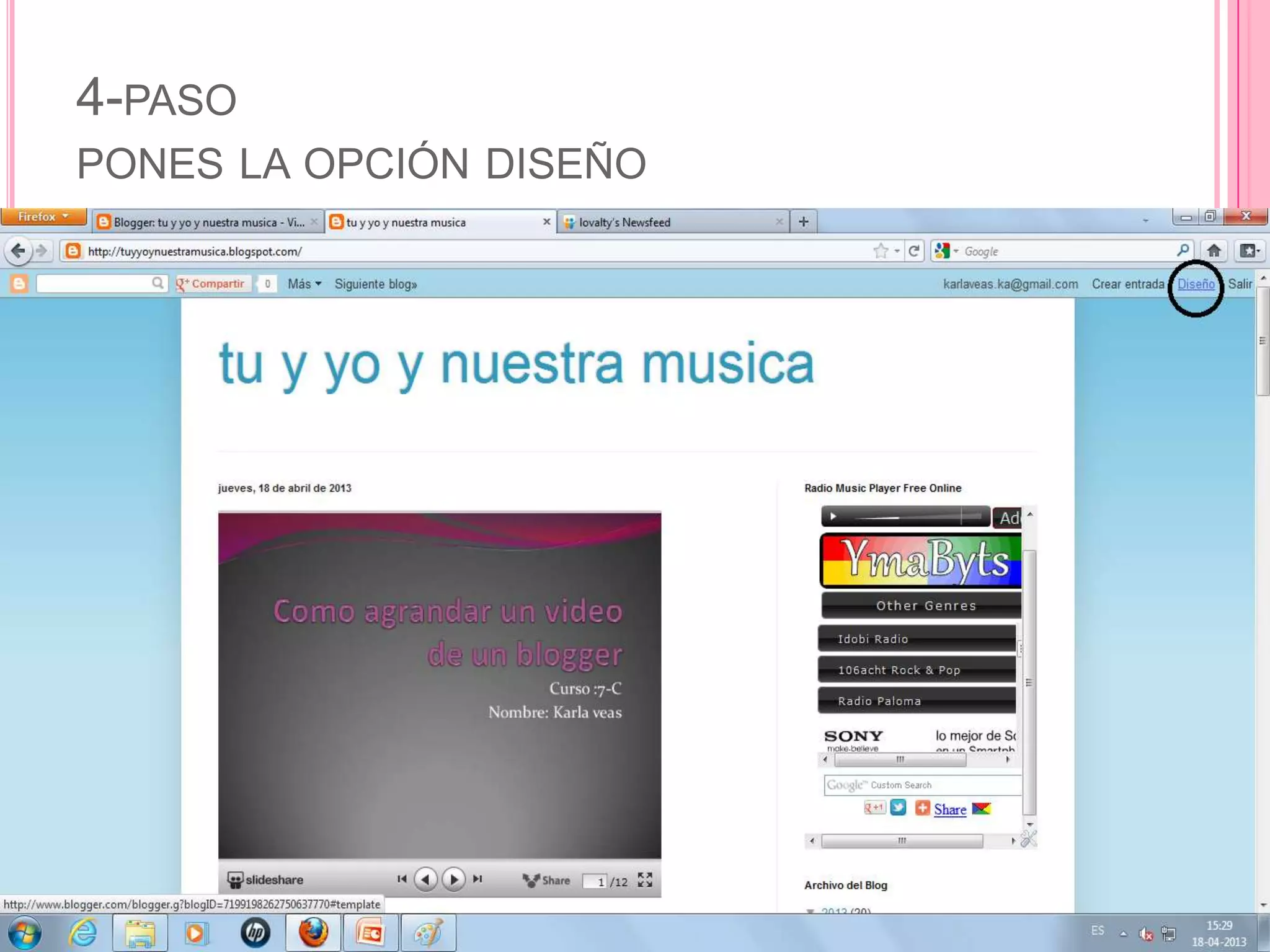Click the Twitter share icon
The width and height of the screenshot is (1270, 952).
pos(898,808)
